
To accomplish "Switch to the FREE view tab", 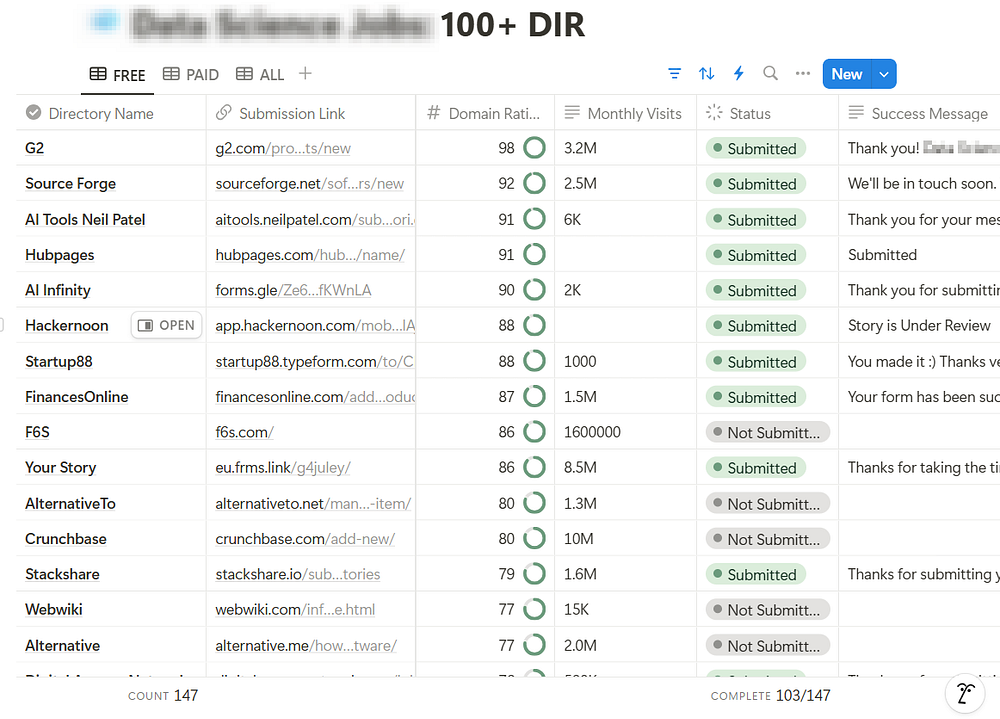I will 118,75.
